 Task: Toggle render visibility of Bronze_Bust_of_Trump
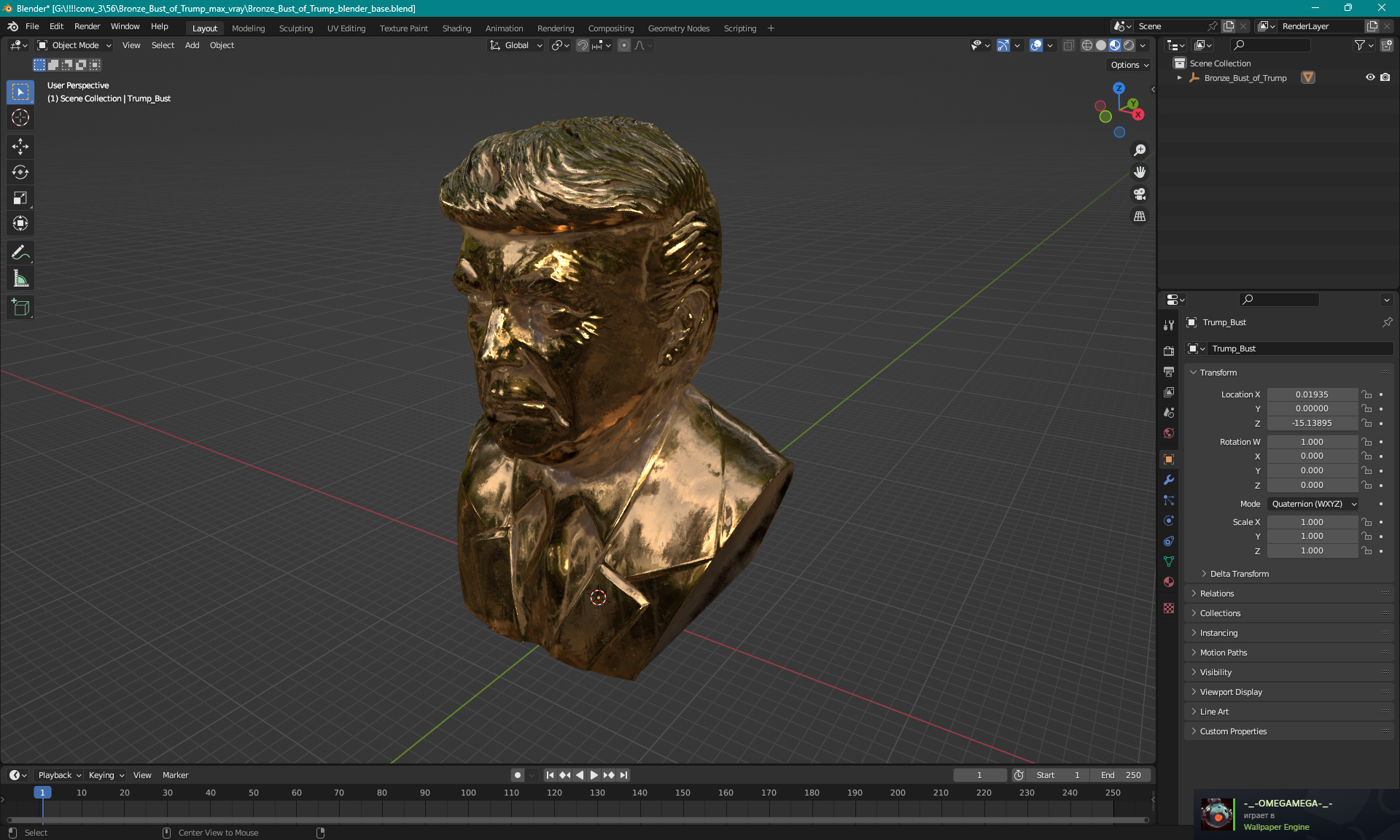pyautogui.click(x=1385, y=77)
